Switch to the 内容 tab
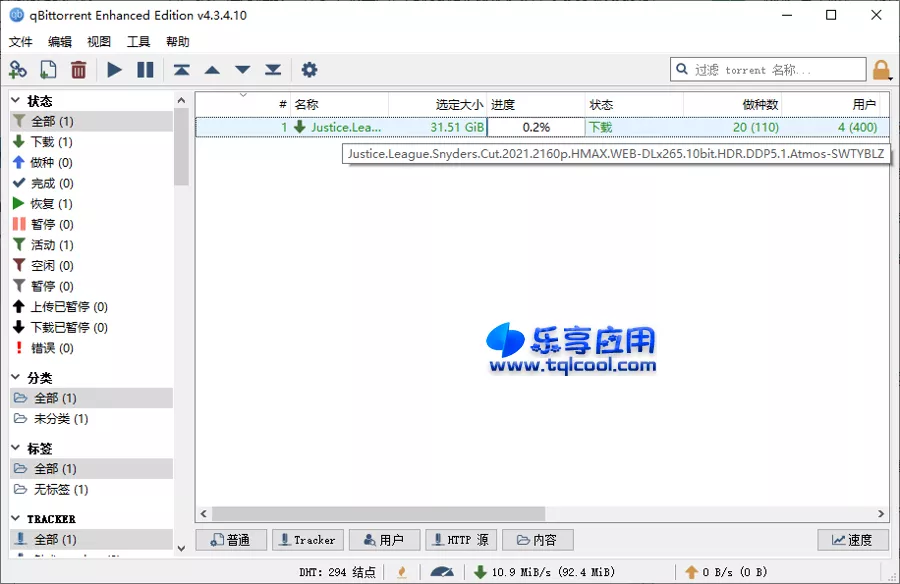900x584 pixels. click(x=537, y=539)
